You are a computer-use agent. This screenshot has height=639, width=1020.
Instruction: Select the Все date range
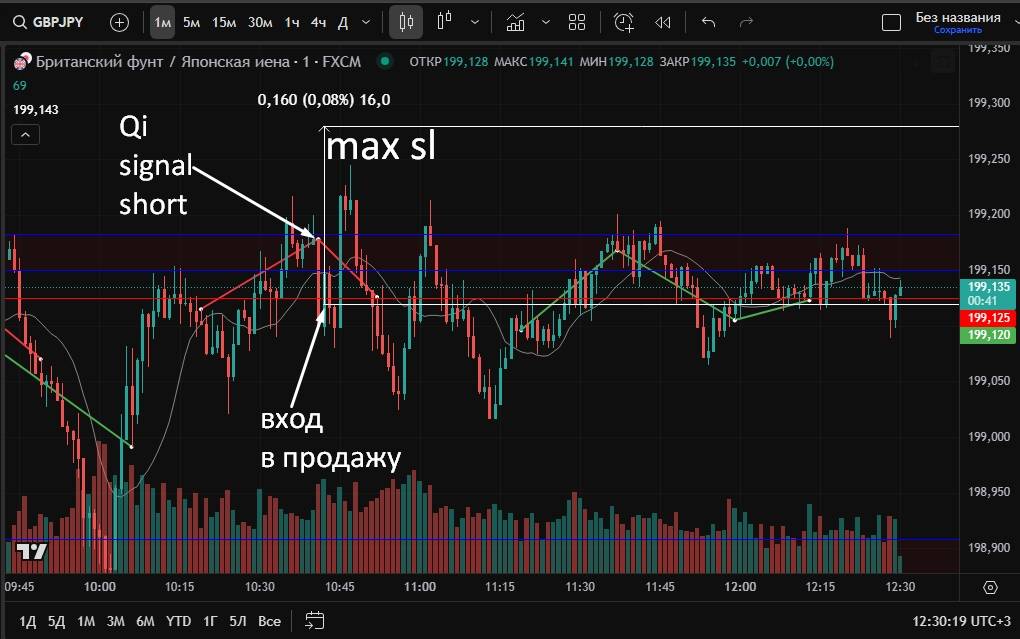269,621
